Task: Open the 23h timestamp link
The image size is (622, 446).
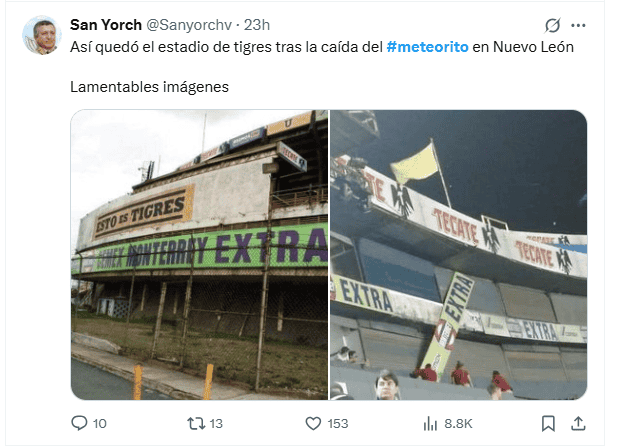Action: [x=257, y=25]
